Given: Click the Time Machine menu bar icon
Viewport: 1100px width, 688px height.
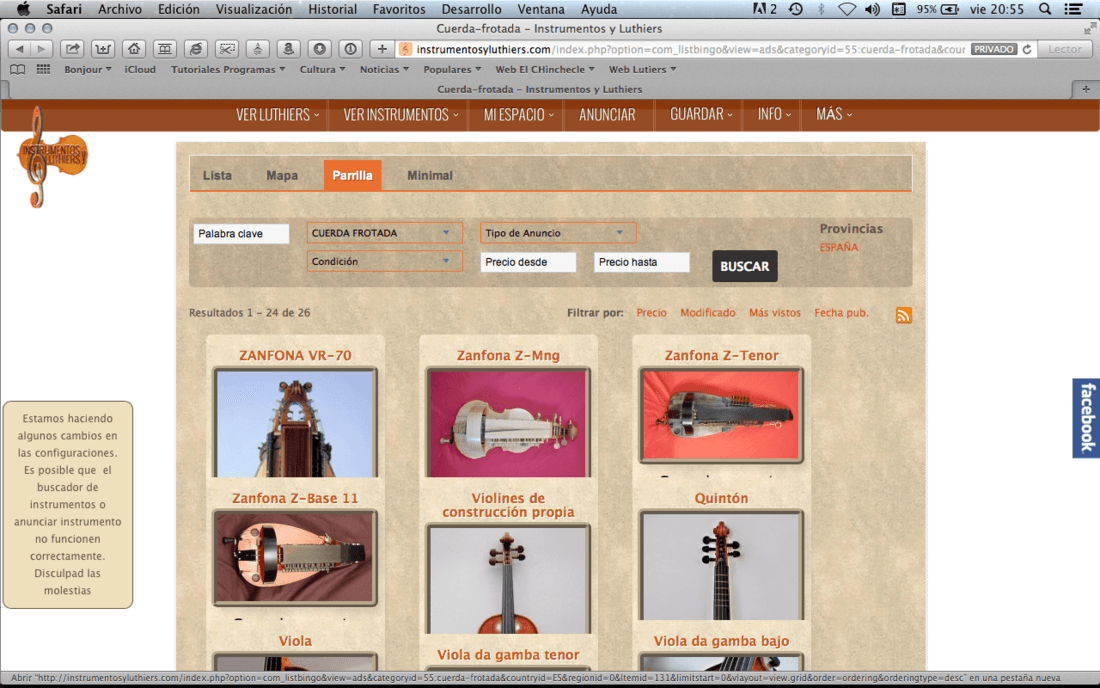Looking at the screenshot, I should tap(796, 9).
